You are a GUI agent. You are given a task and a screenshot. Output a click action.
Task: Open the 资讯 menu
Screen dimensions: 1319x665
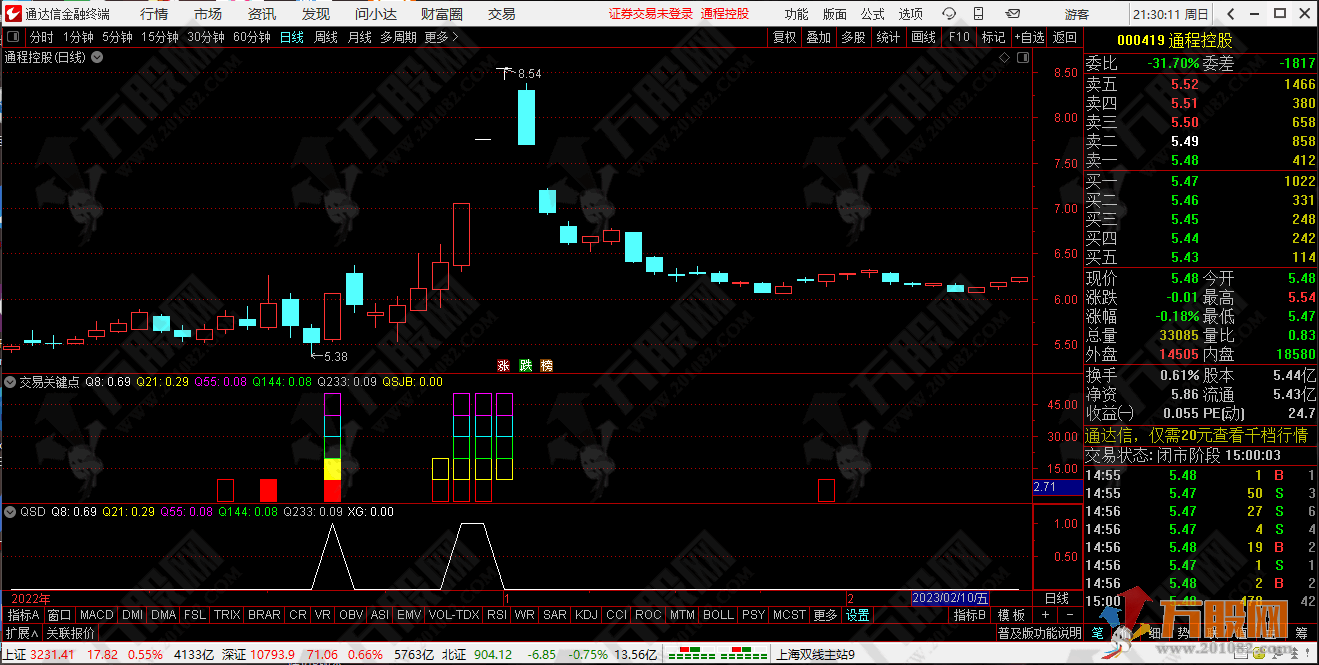[x=262, y=14]
